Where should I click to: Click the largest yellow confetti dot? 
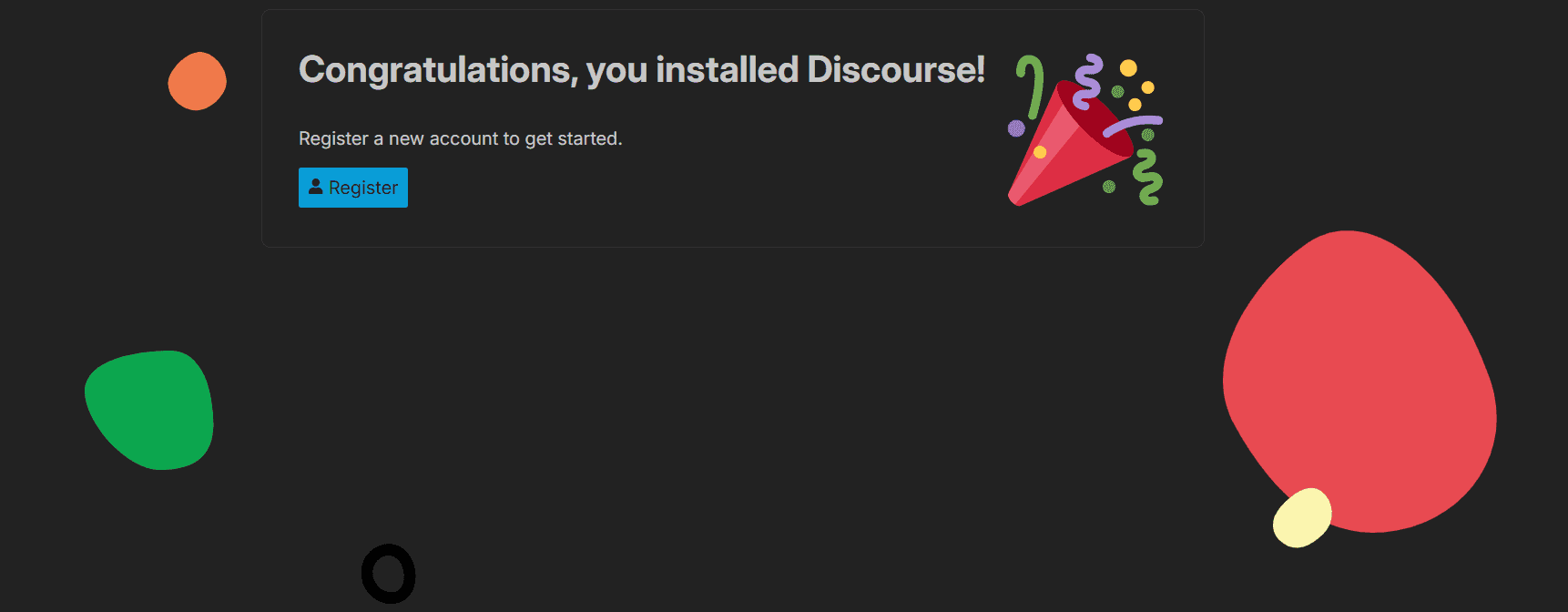click(1128, 67)
